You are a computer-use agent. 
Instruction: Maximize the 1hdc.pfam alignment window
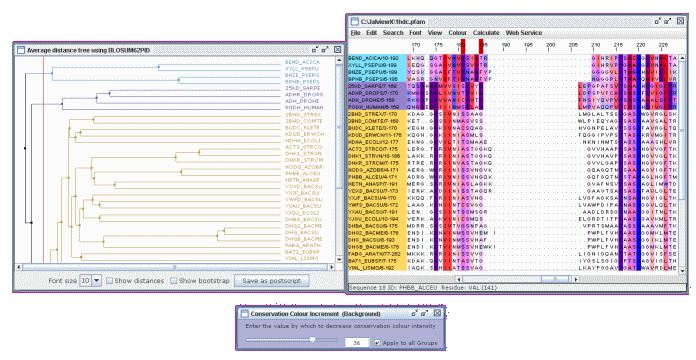[x=668, y=21]
